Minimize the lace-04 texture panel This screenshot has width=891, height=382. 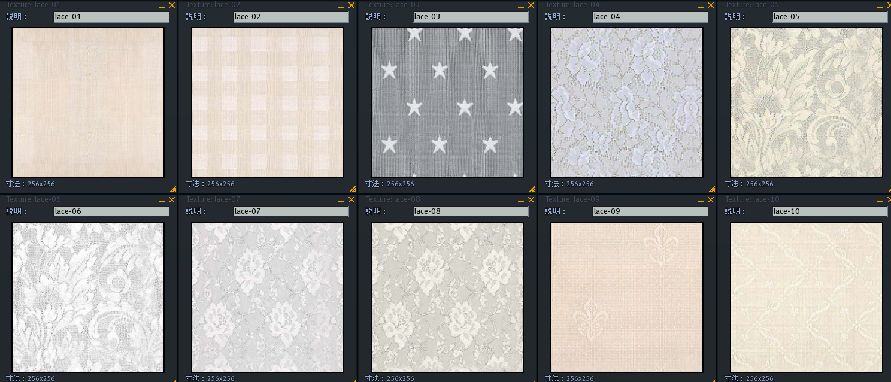[x=701, y=6]
